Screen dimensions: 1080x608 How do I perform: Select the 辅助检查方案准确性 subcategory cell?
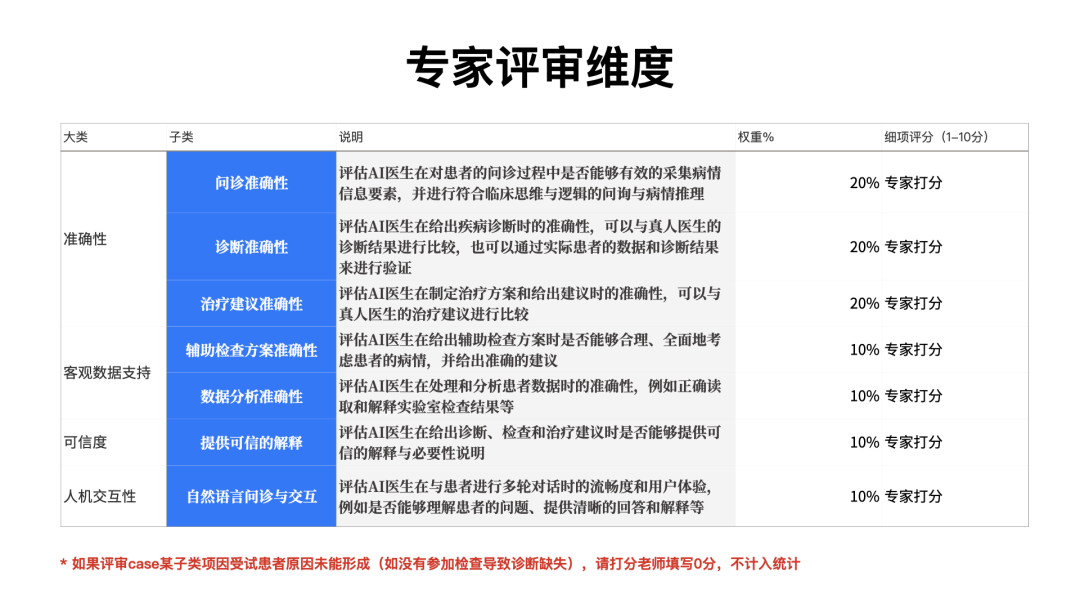251,350
